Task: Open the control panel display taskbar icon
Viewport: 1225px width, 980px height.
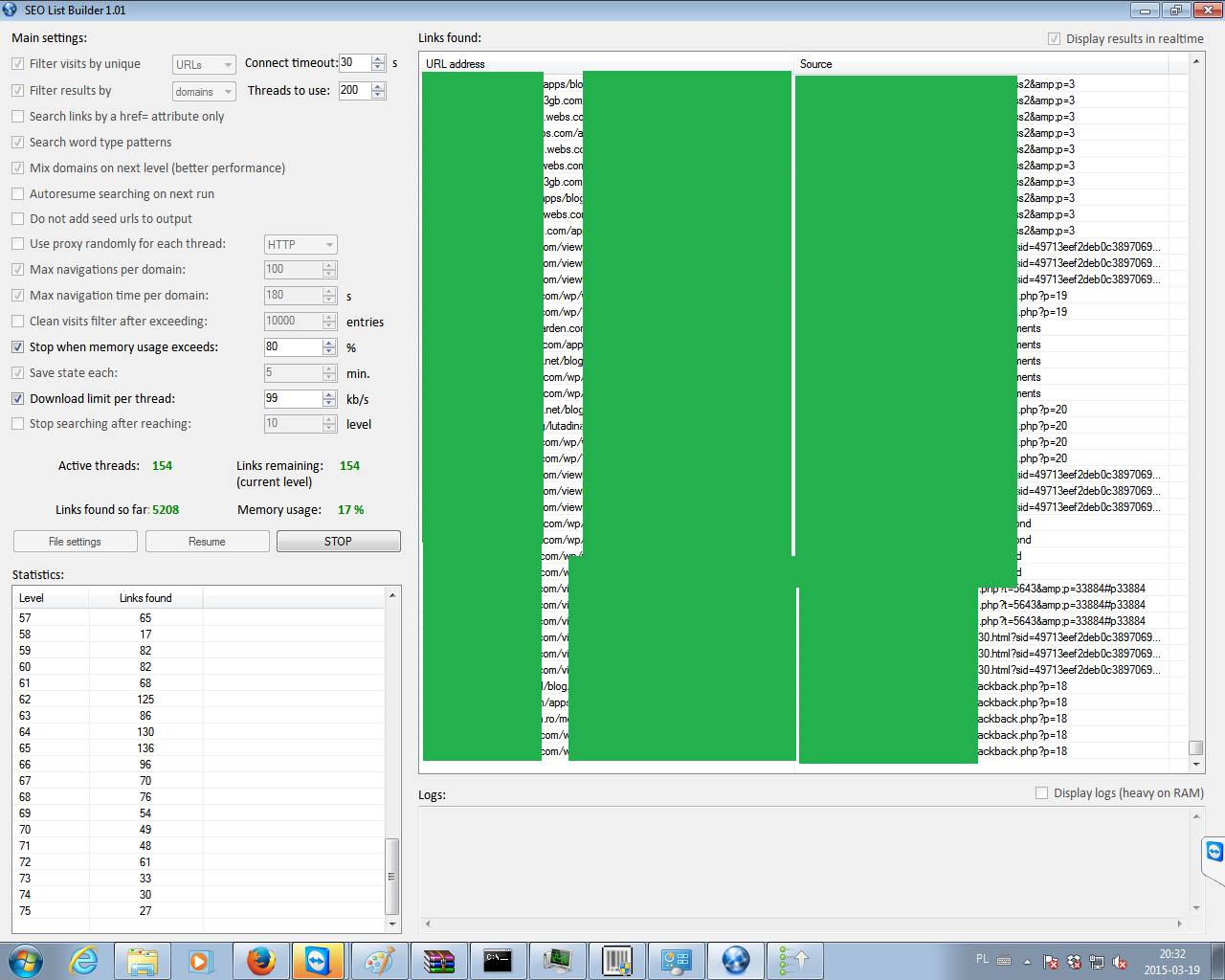Action: click(676, 960)
